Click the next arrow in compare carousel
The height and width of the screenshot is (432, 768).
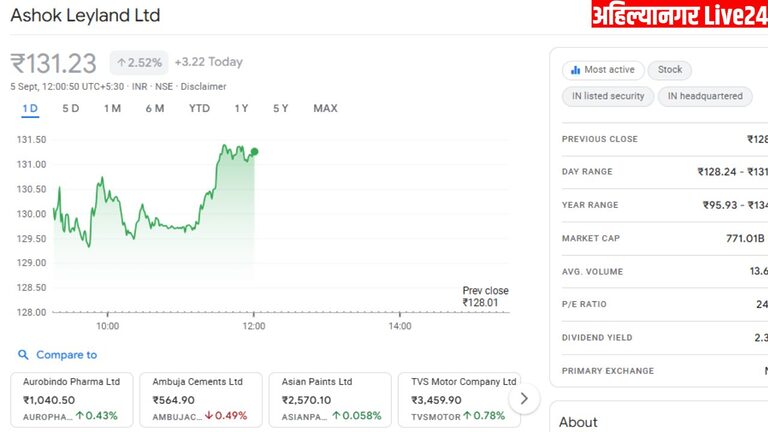pyautogui.click(x=524, y=398)
